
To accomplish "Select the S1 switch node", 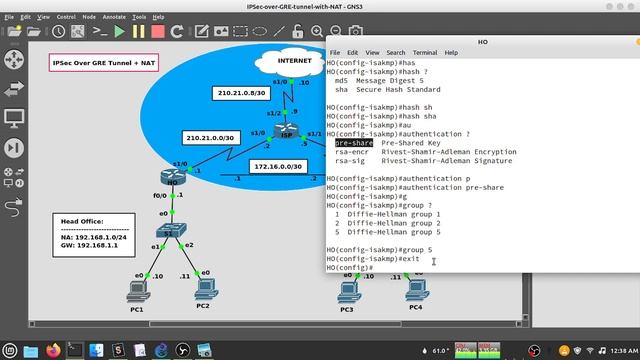I will (171, 231).
